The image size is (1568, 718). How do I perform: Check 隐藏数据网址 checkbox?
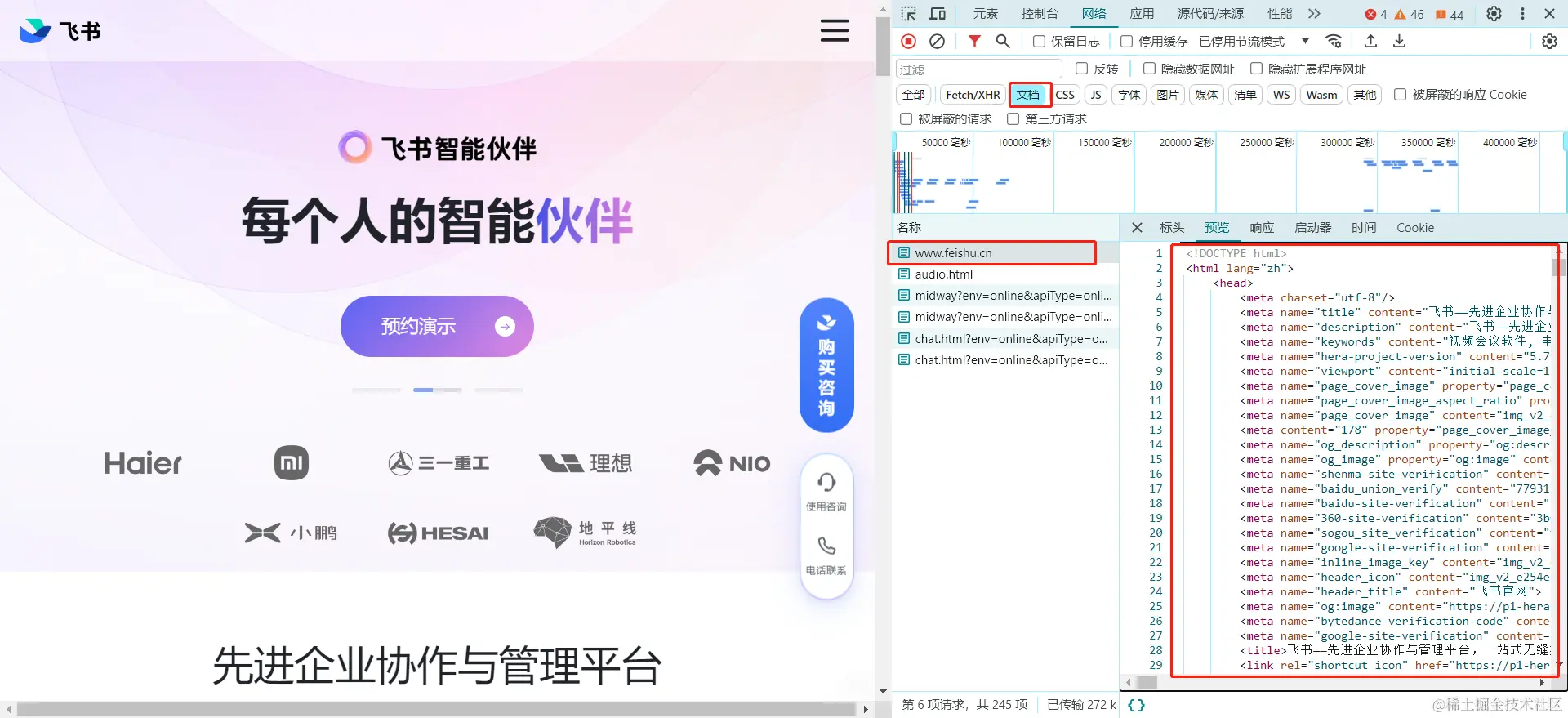pos(1150,69)
